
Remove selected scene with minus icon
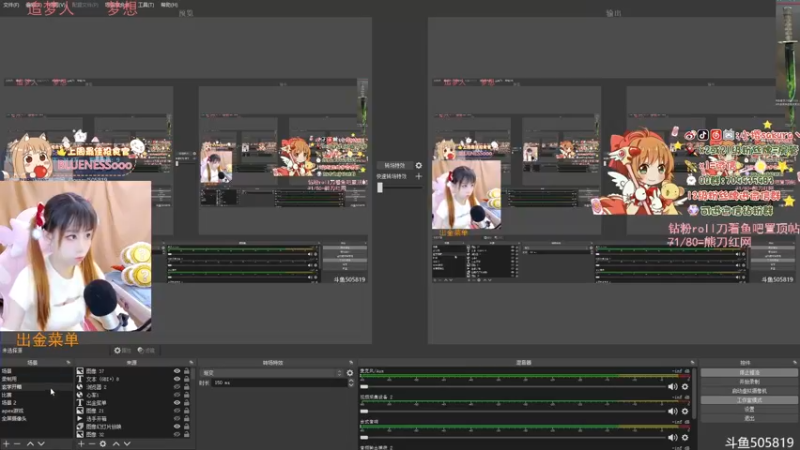tap(17, 444)
